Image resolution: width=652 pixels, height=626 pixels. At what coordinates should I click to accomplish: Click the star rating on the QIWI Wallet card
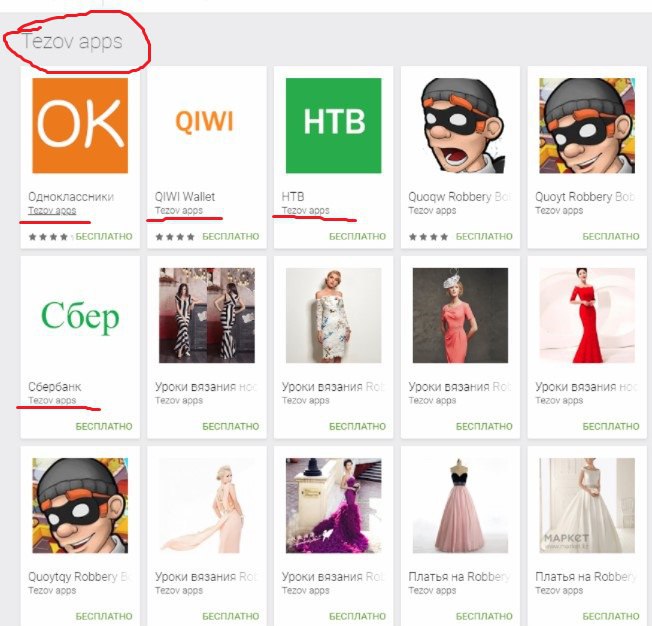coord(175,237)
